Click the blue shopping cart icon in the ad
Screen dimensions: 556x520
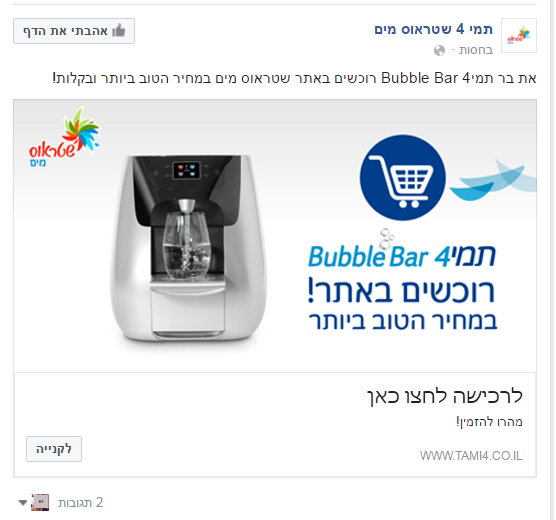click(402, 177)
